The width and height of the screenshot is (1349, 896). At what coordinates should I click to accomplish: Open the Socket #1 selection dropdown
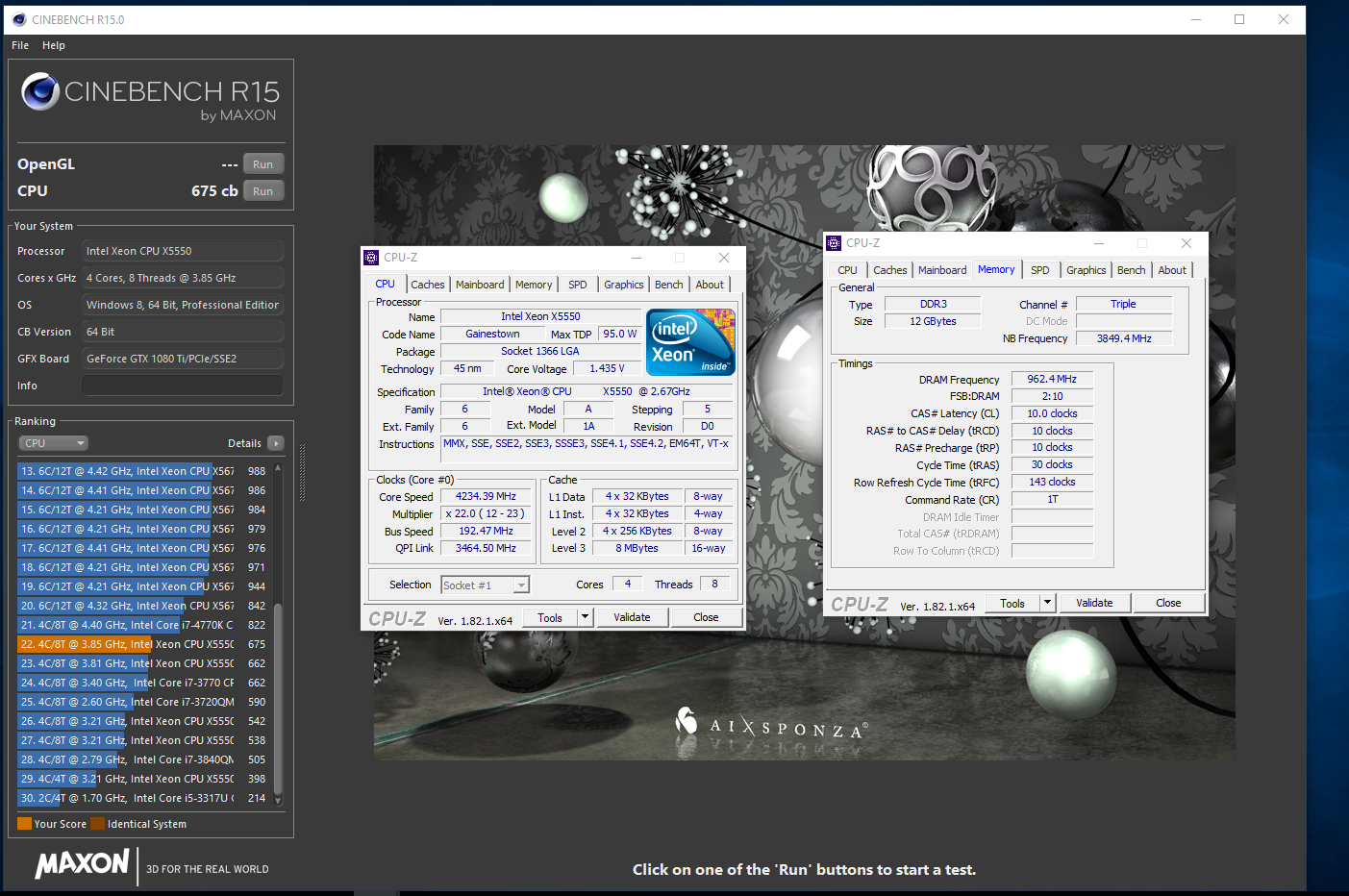click(485, 585)
